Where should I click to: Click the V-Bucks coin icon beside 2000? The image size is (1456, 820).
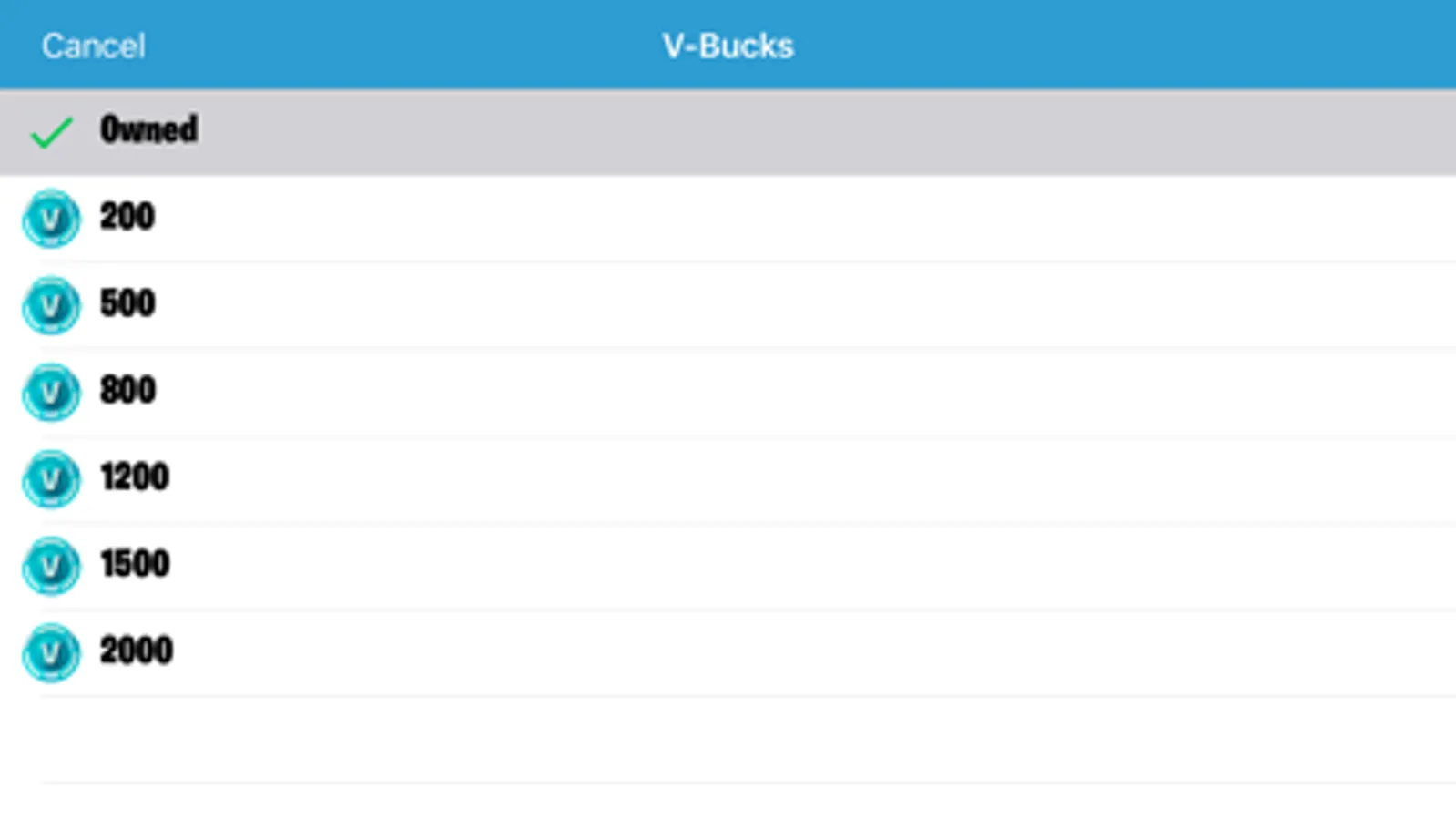pos(51,652)
